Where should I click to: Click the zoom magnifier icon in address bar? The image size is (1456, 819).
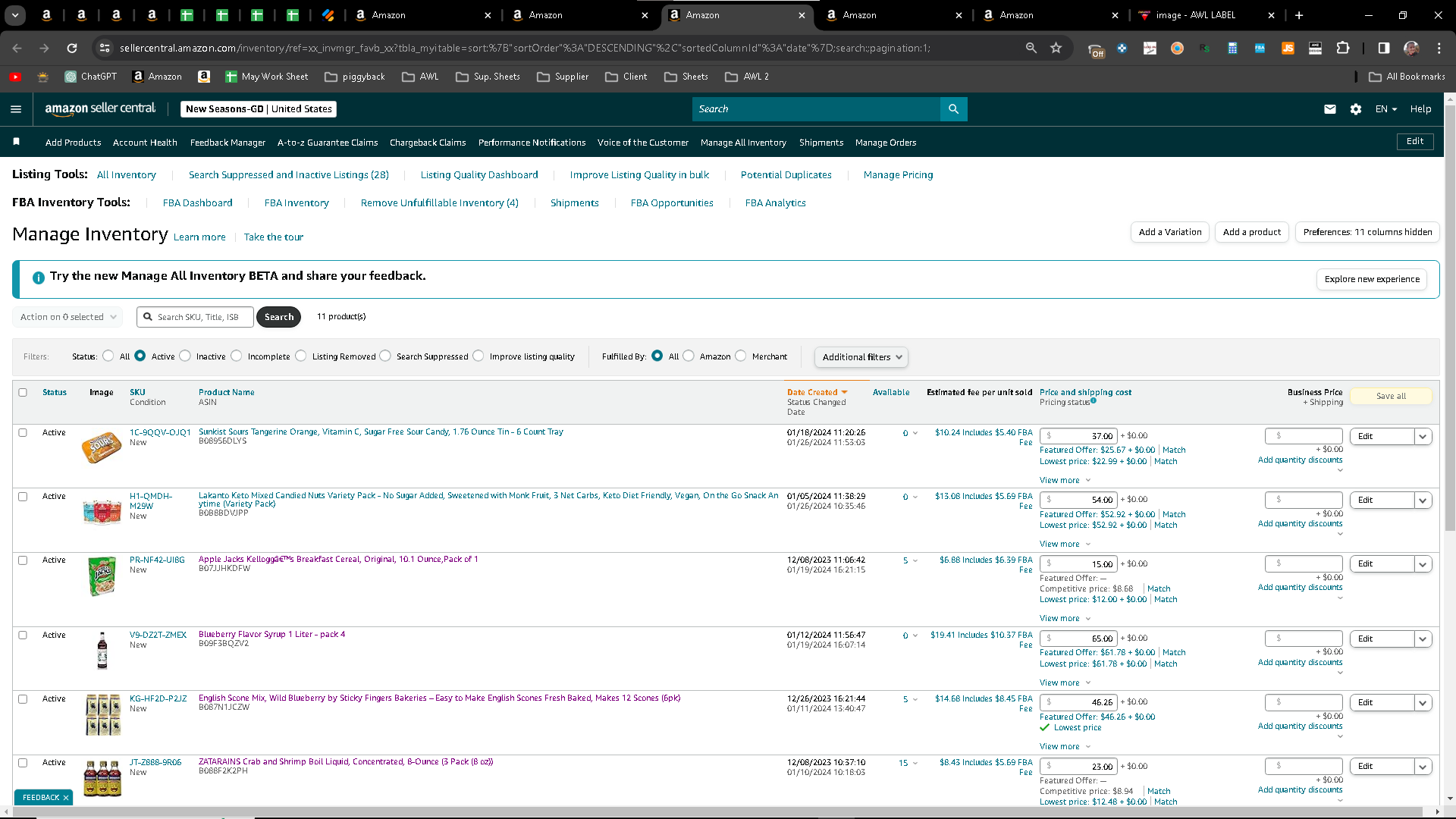pyautogui.click(x=1031, y=48)
